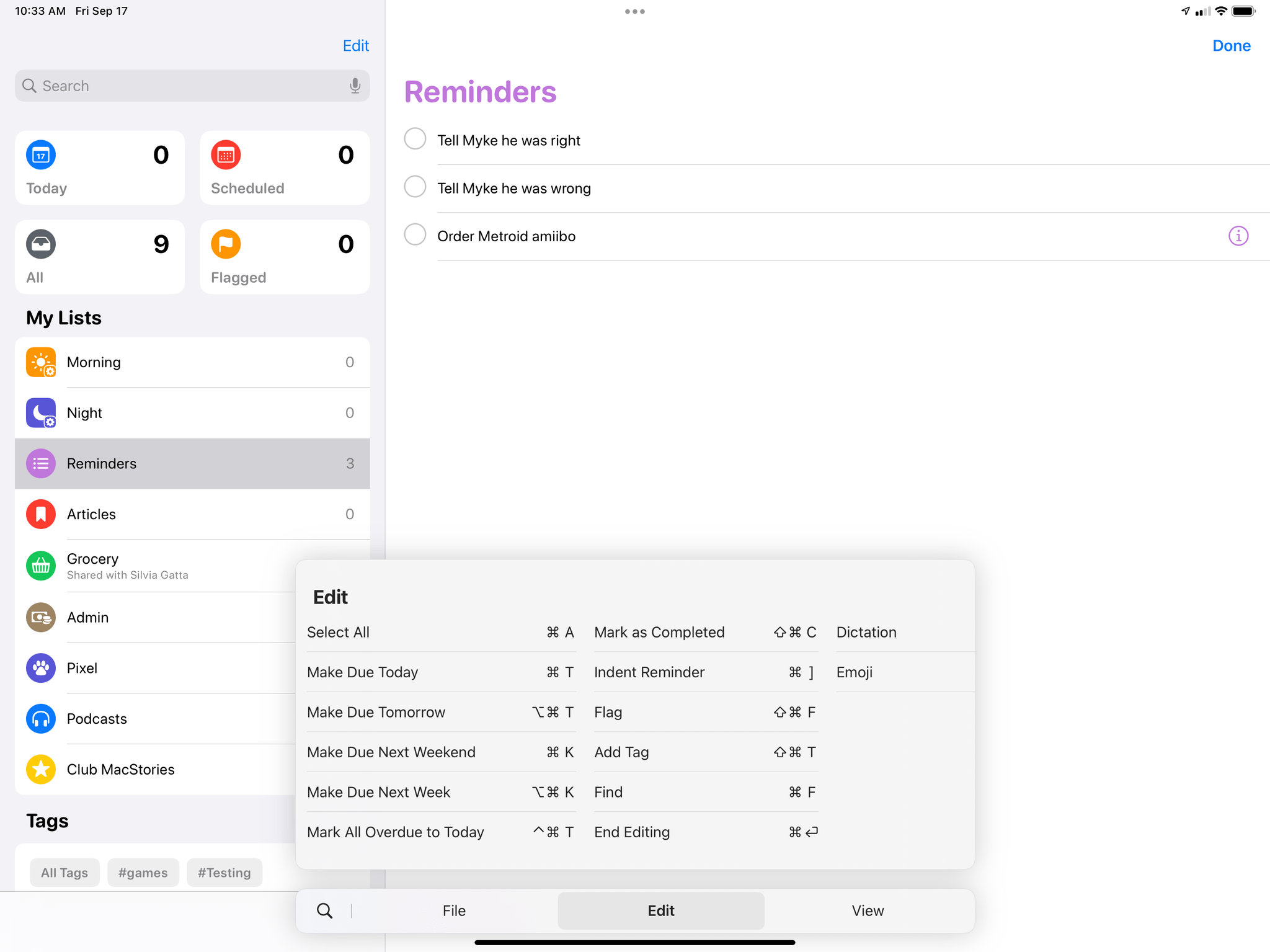Select the Morning list icon
Screen dimensions: 1270x952
tap(40, 361)
